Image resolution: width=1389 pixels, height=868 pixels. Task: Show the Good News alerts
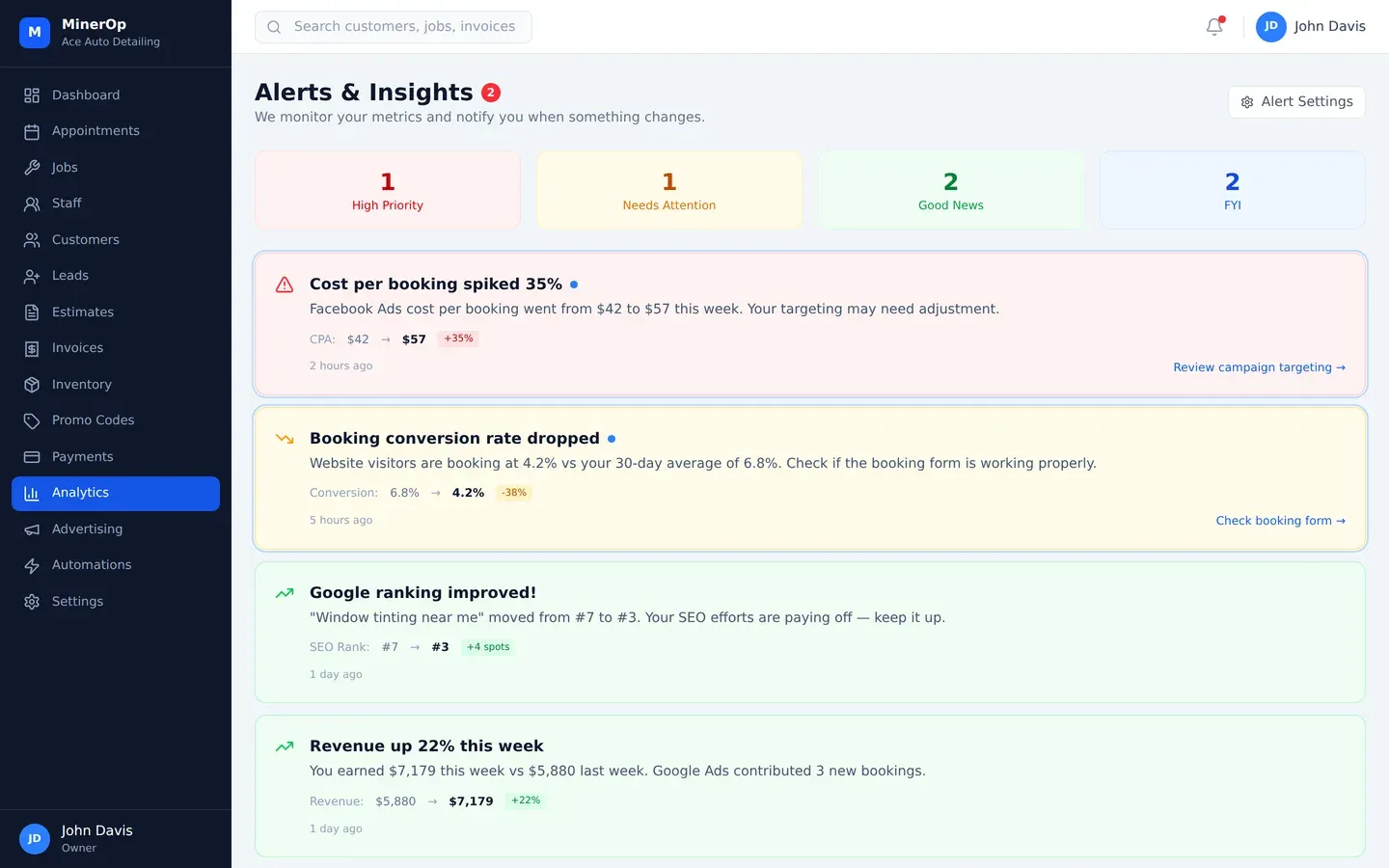coord(950,190)
